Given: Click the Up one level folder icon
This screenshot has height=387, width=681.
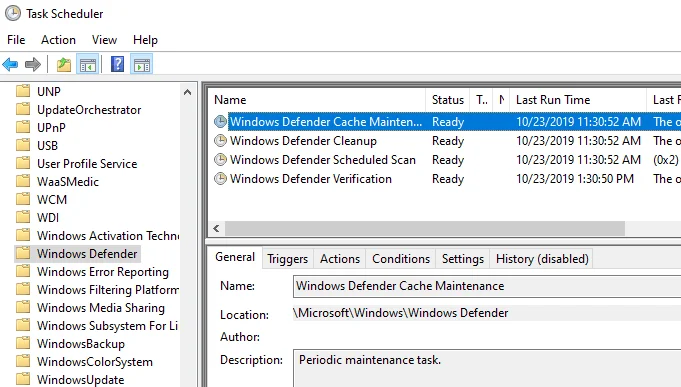Looking at the screenshot, I should click(64, 65).
